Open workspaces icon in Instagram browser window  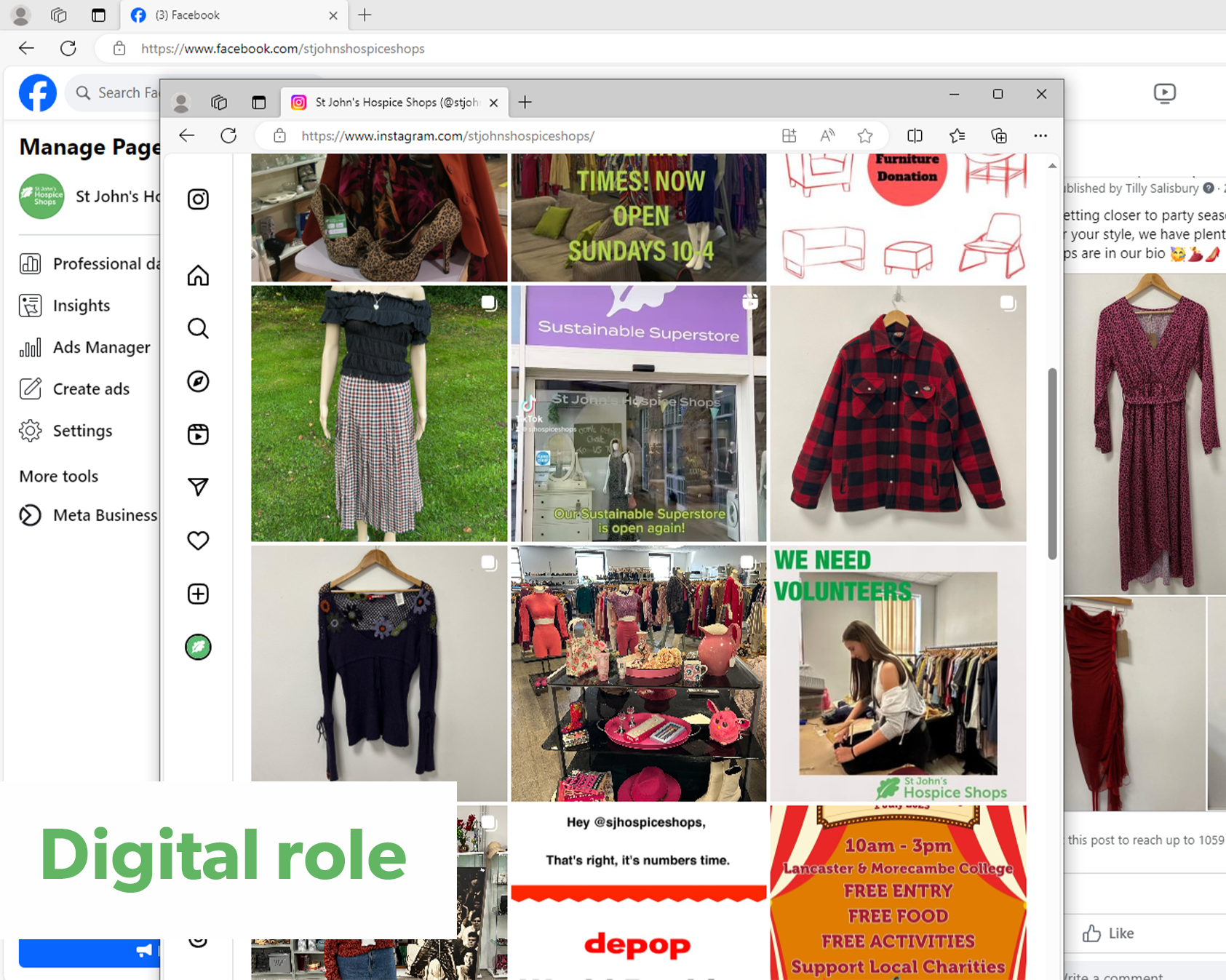219,103
